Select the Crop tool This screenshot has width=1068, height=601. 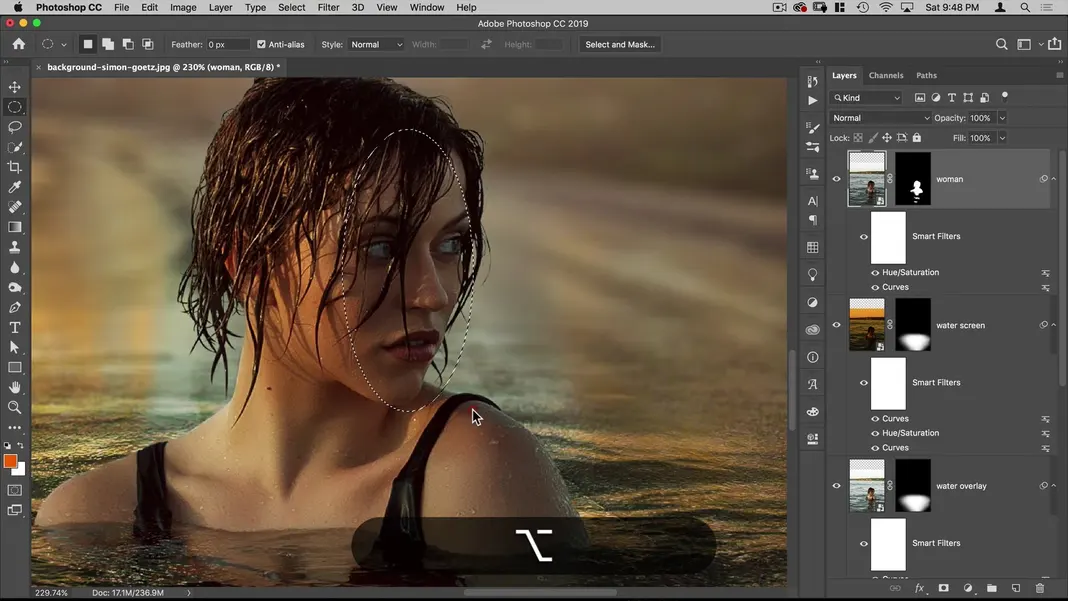(14, 167)
